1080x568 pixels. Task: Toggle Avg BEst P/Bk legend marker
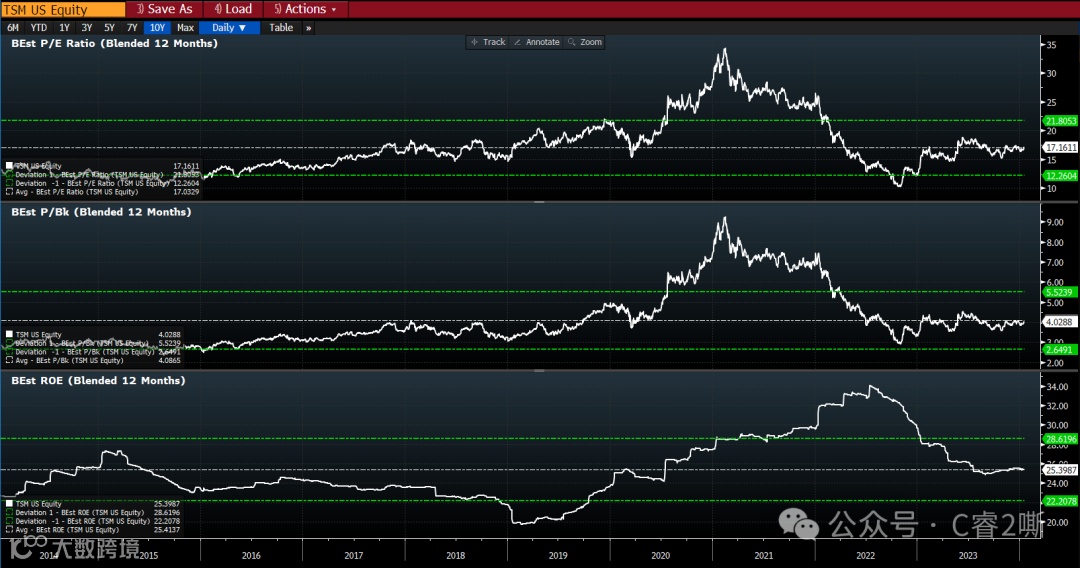coord(10,360)
